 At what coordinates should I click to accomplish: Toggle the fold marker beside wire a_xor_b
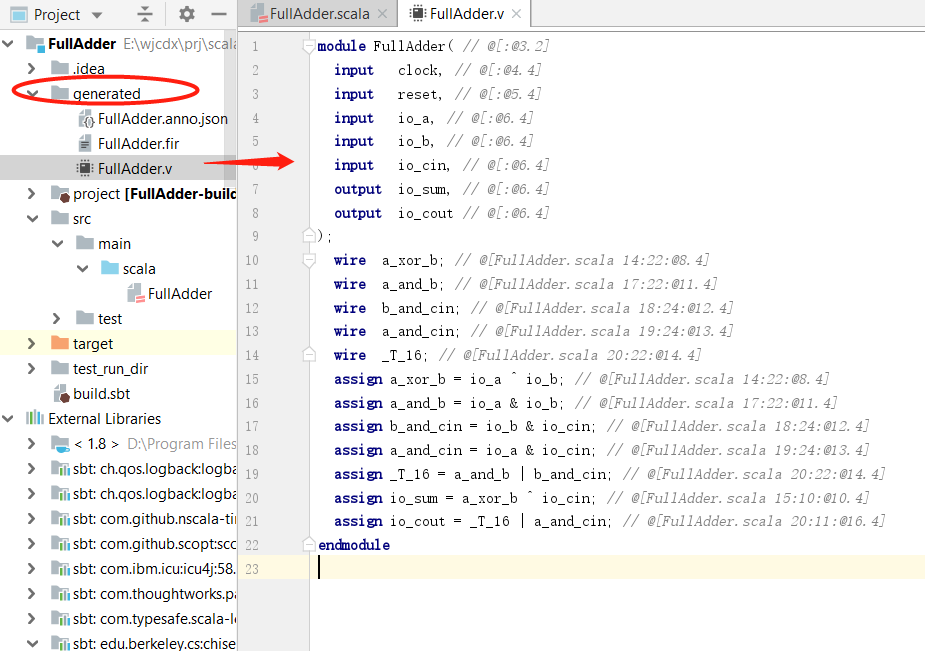[x=309, y=260]
